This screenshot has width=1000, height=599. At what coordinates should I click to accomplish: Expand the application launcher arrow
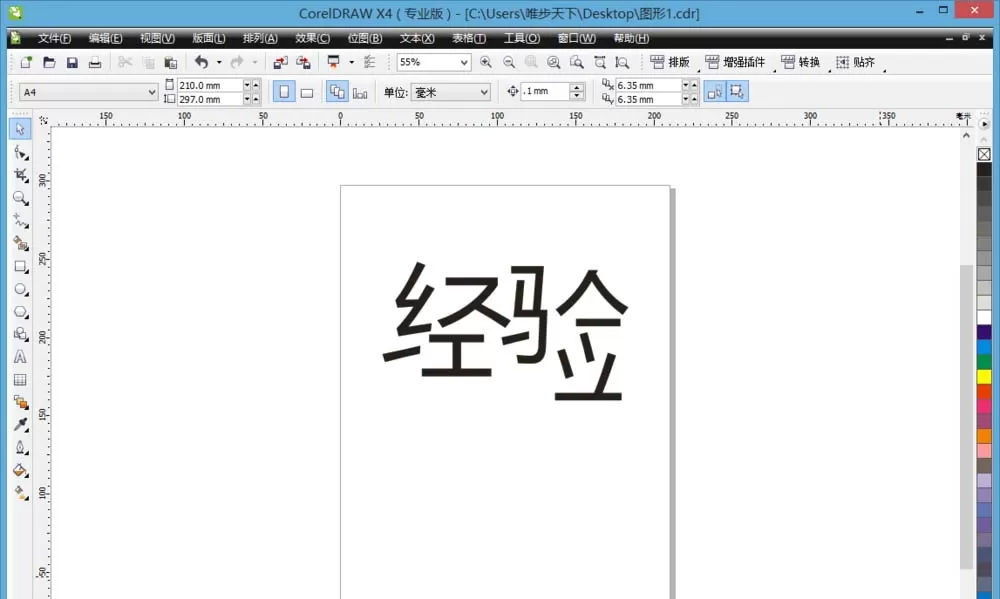pyautogui.click(x=351, y=62)
